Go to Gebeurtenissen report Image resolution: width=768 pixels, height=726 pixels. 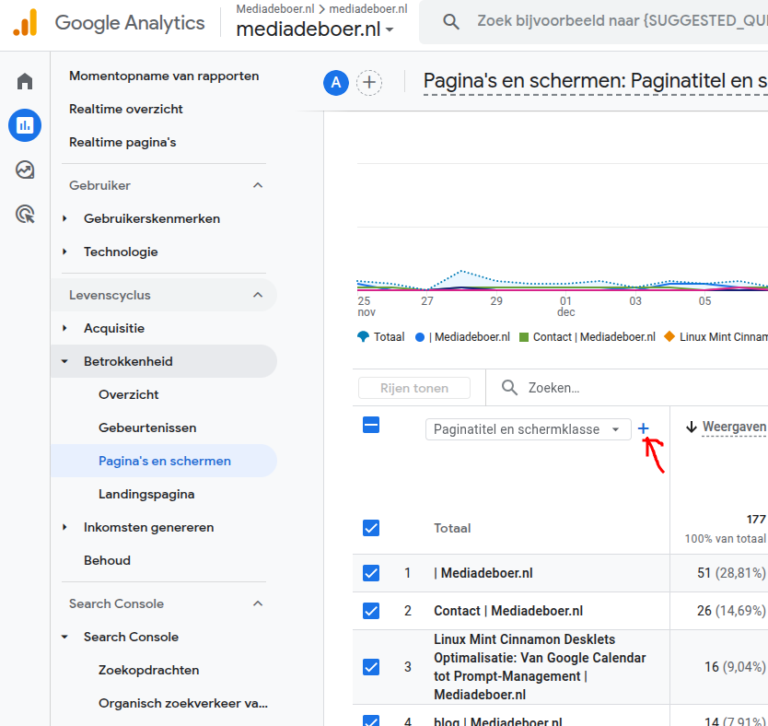(148, 427)
